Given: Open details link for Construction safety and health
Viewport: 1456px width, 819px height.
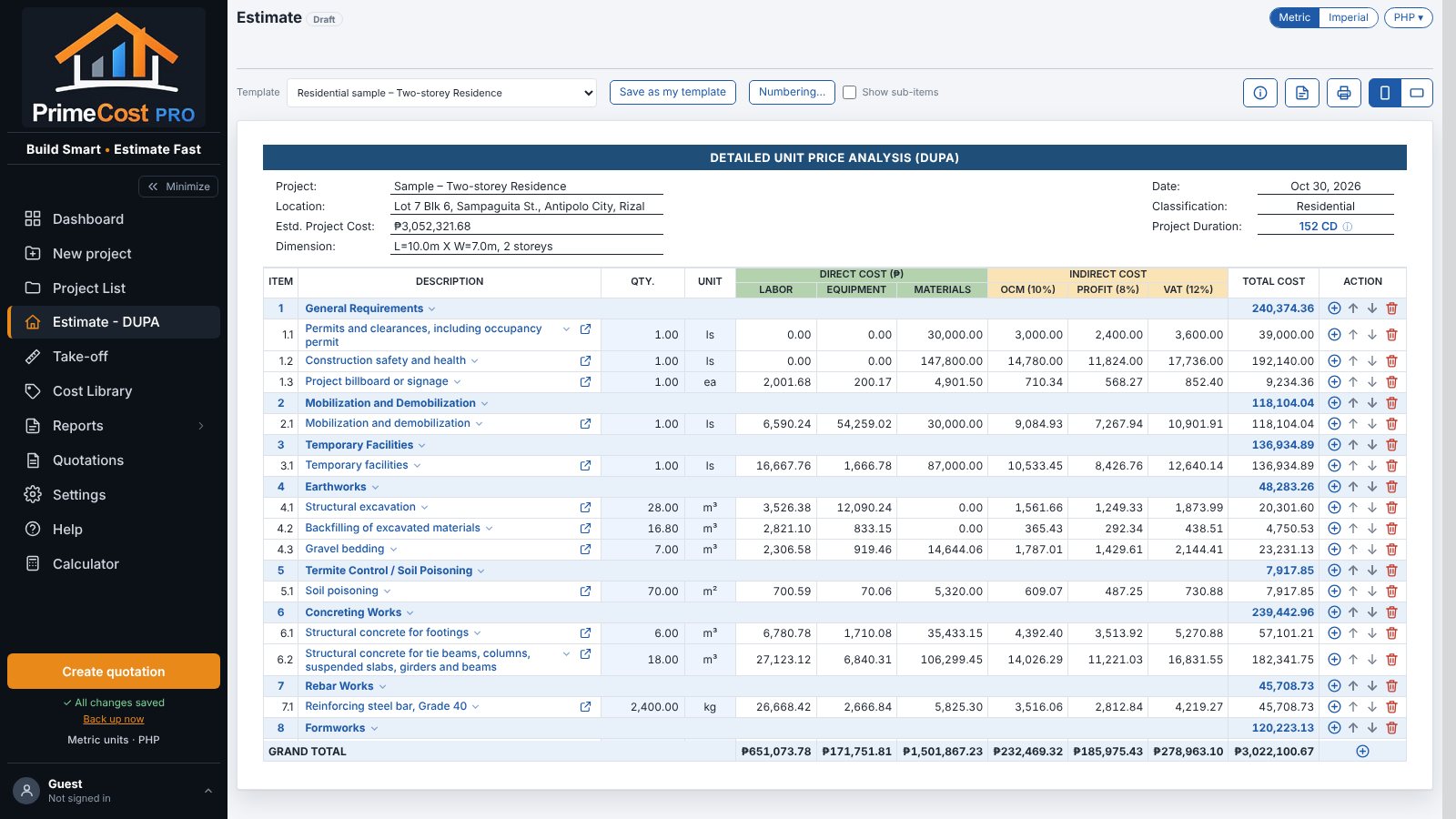Looking at the screenshot, I should click(585, 361).
